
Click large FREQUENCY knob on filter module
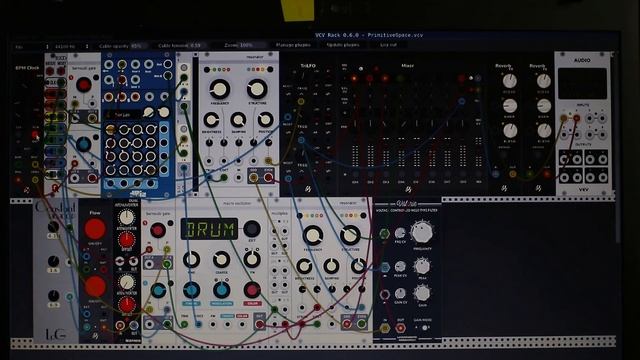422,232
